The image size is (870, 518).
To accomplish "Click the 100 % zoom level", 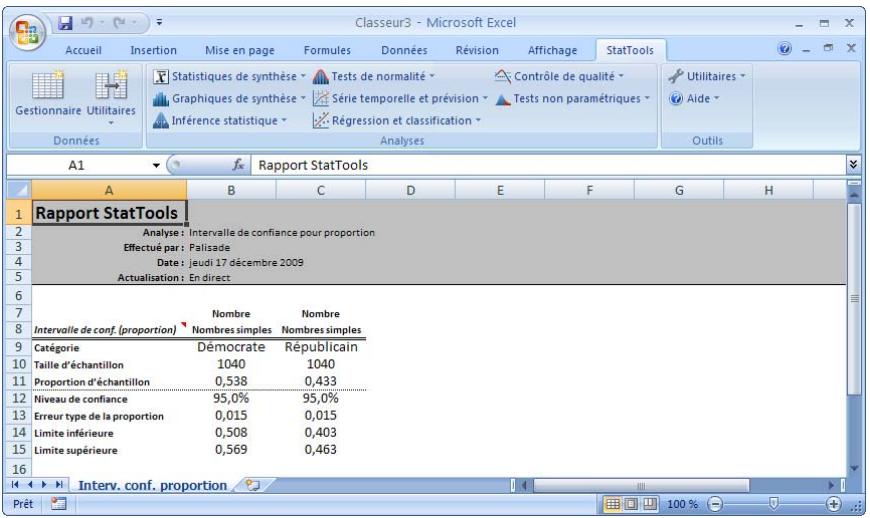I will (x=682, y=504).
